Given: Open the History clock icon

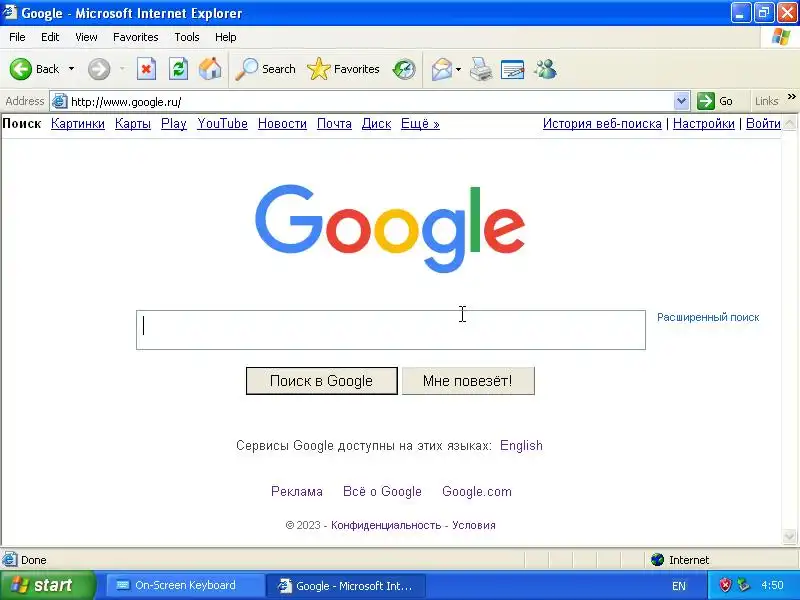Looking at the screenshot, I should (404, 69).
